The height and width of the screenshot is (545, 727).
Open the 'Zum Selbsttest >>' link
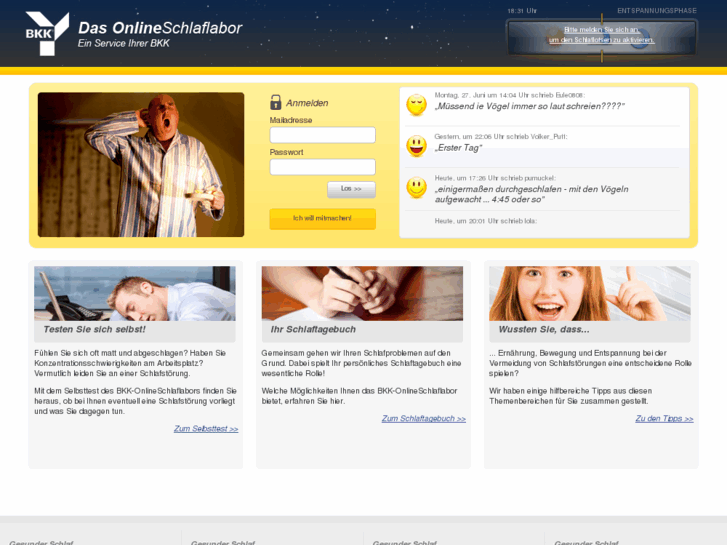(206, 429)
